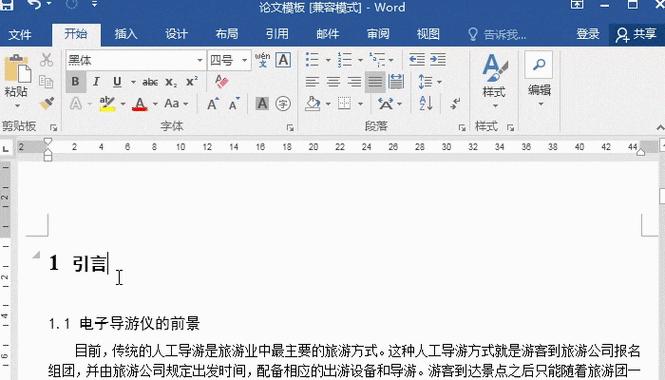
Task: Open the 编辑 Editing button
Action: [539, 80]
